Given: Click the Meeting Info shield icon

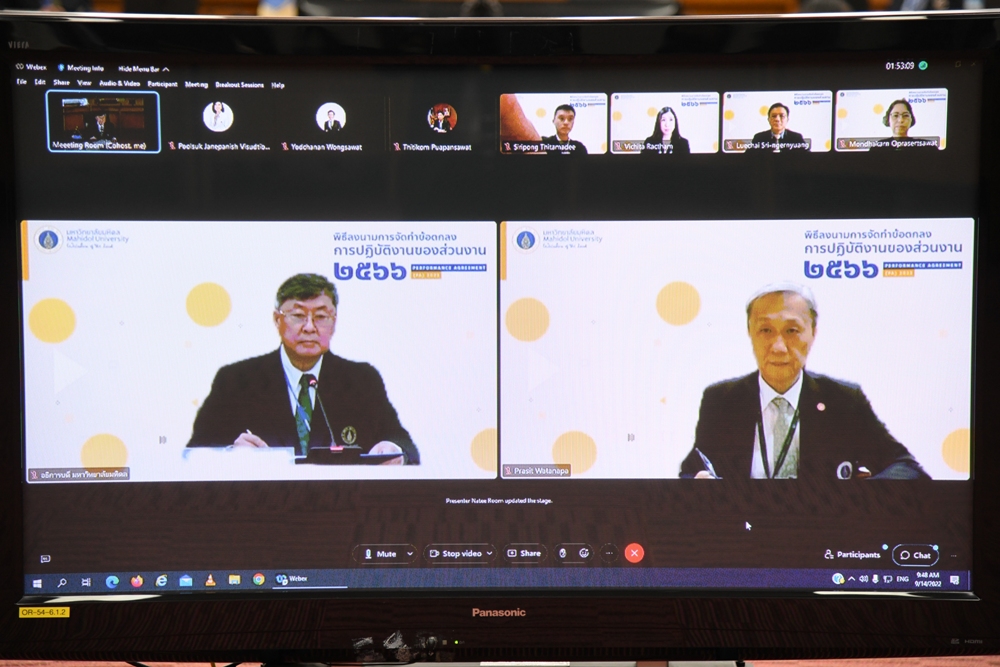Looking at the screenshot, I should coord(62,68).
